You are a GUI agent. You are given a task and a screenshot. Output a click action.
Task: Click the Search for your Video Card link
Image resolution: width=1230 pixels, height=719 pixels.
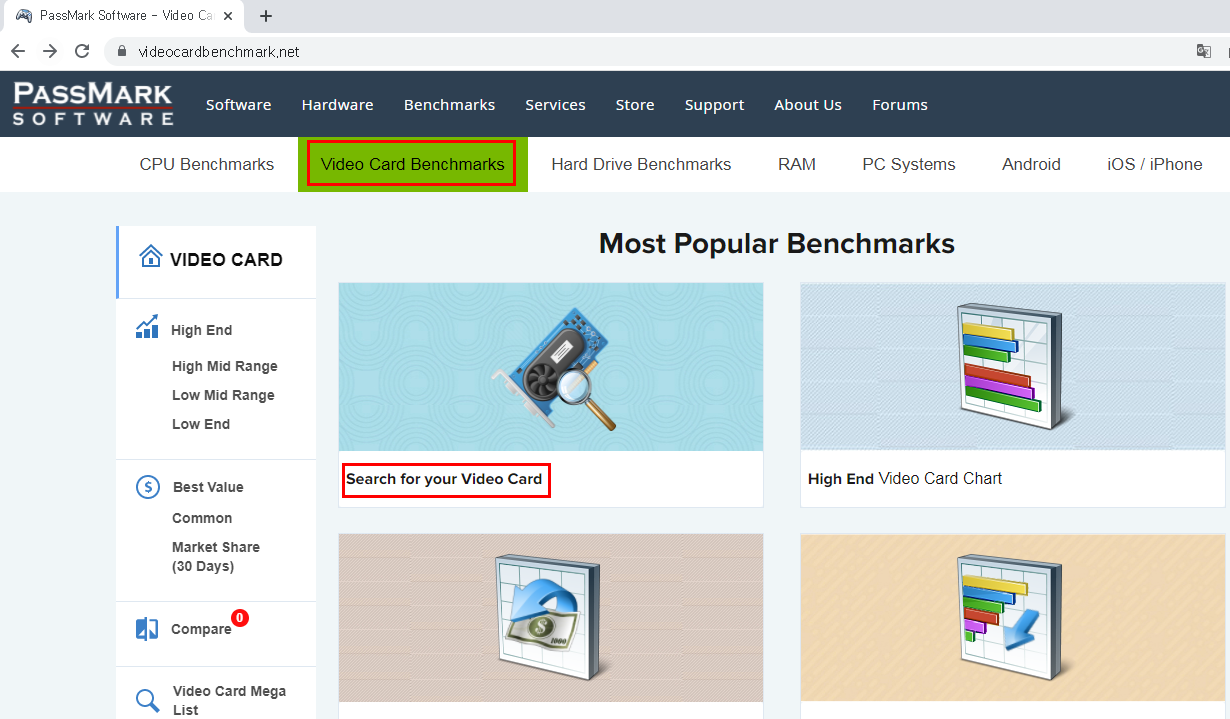[444, 479]
